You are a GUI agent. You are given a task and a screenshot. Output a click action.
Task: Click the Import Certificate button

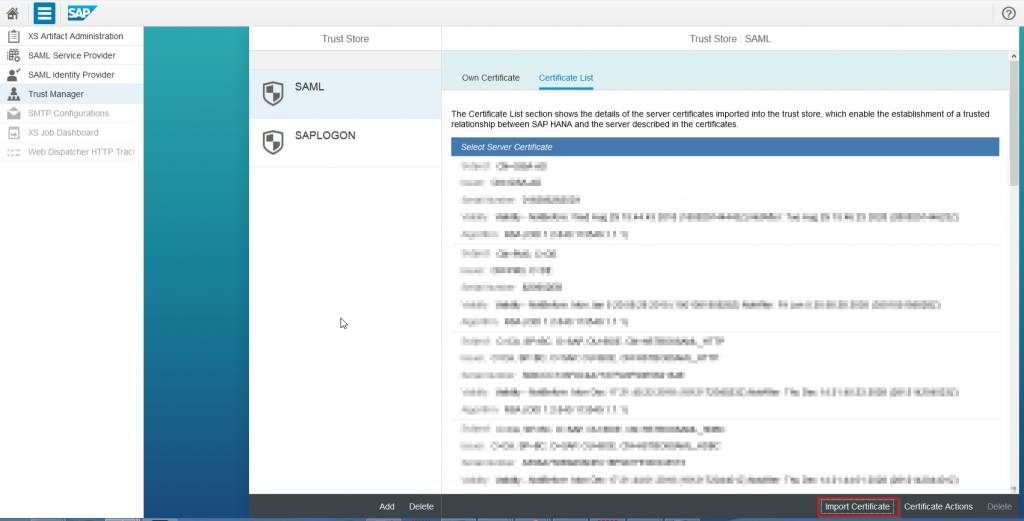(x=857, y=507)
